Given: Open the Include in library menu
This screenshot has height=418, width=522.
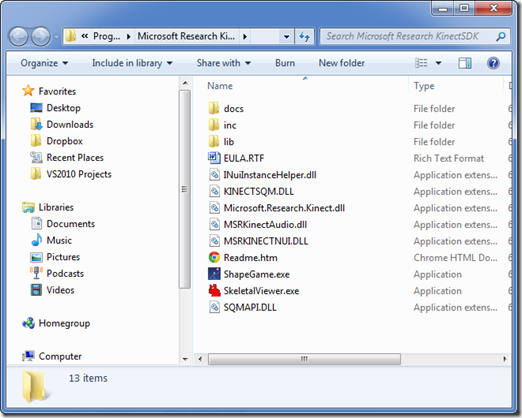Looking at the screenshot, I should pyautogui.click(x=132, y=63).
